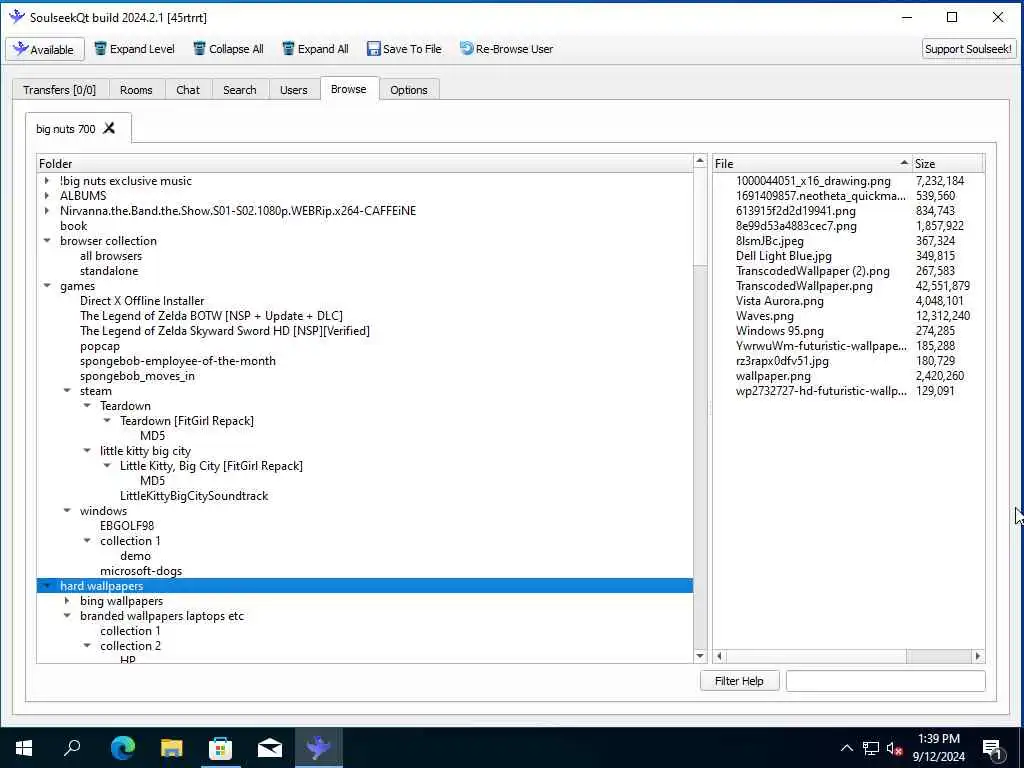Expand the bing wallpapers folder arrow
Viewport: 1024px width, 768px height.
(67, 601)
